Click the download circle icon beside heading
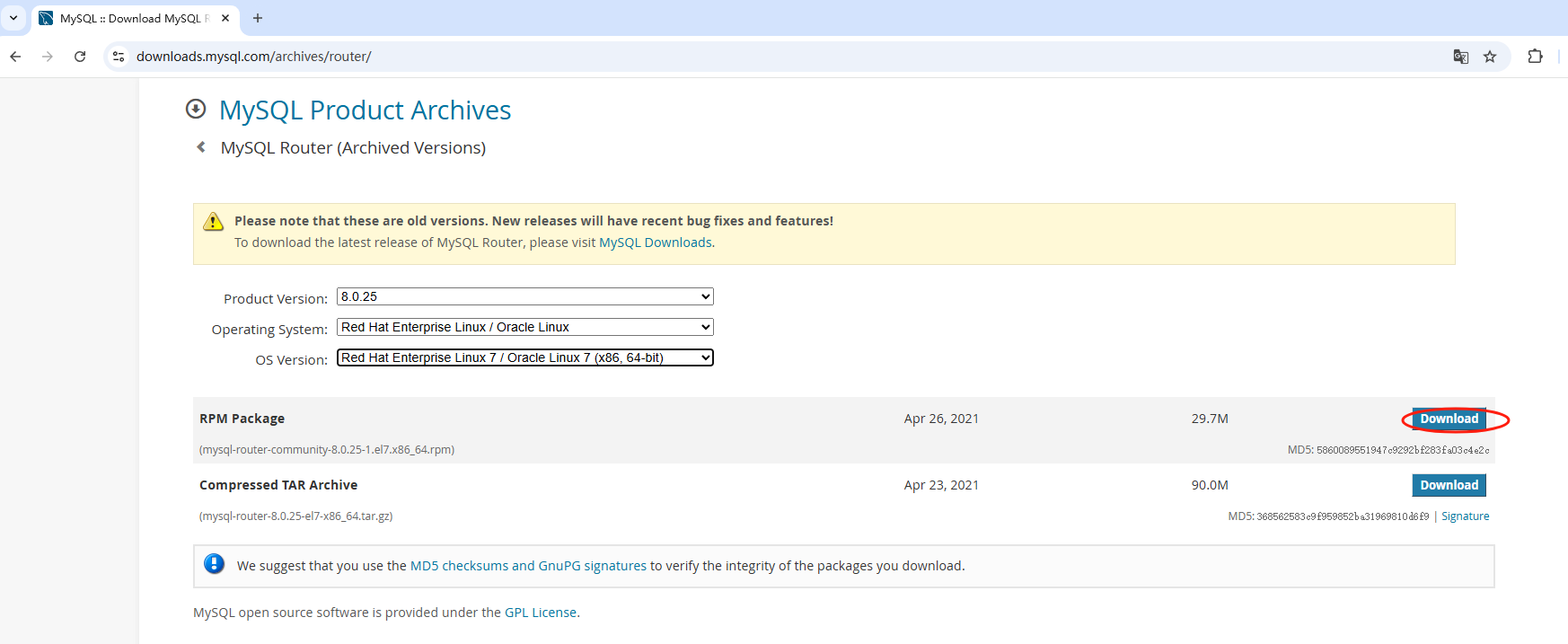 coord(196,109)
